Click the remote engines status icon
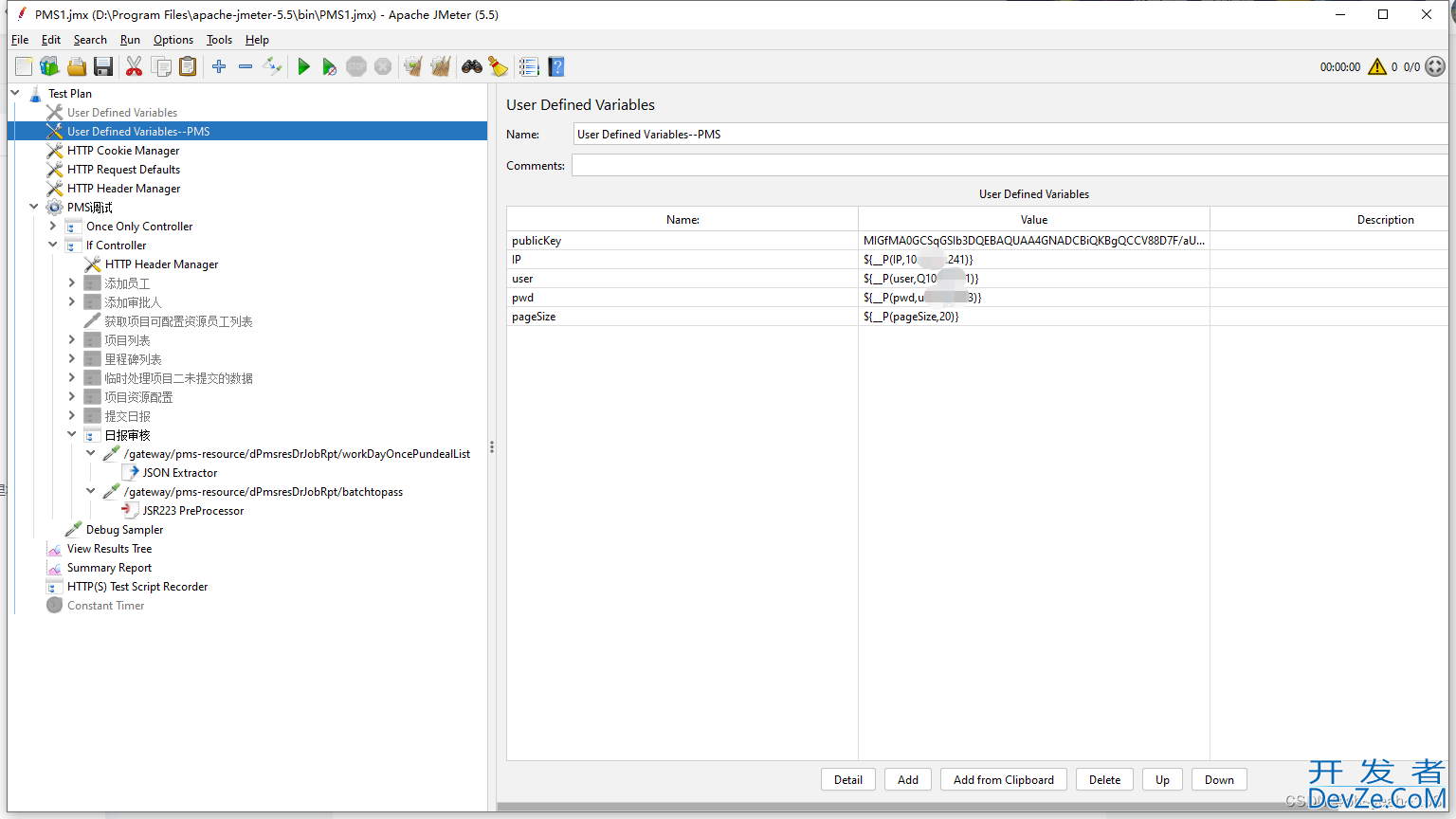 pos(1435,66)
